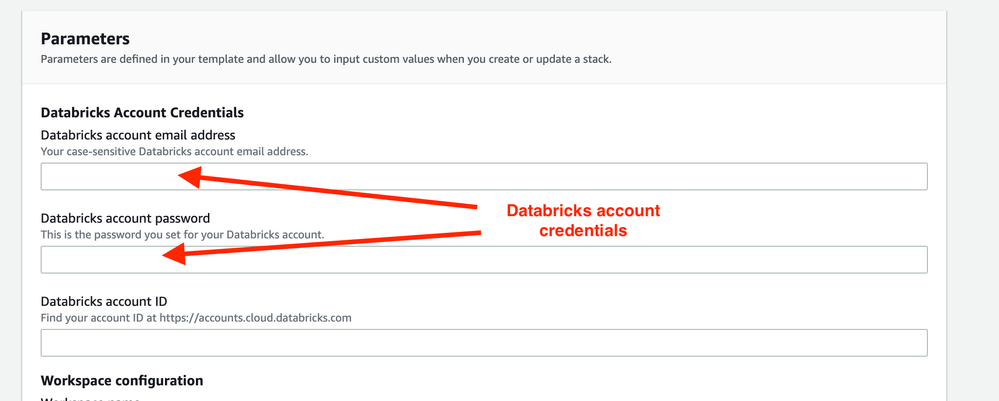Image resolution: width=999 pixels, height=401 pixels.
Task: Click the red "Databricks account credentials" annotation
Action: [x=583, y=220]
